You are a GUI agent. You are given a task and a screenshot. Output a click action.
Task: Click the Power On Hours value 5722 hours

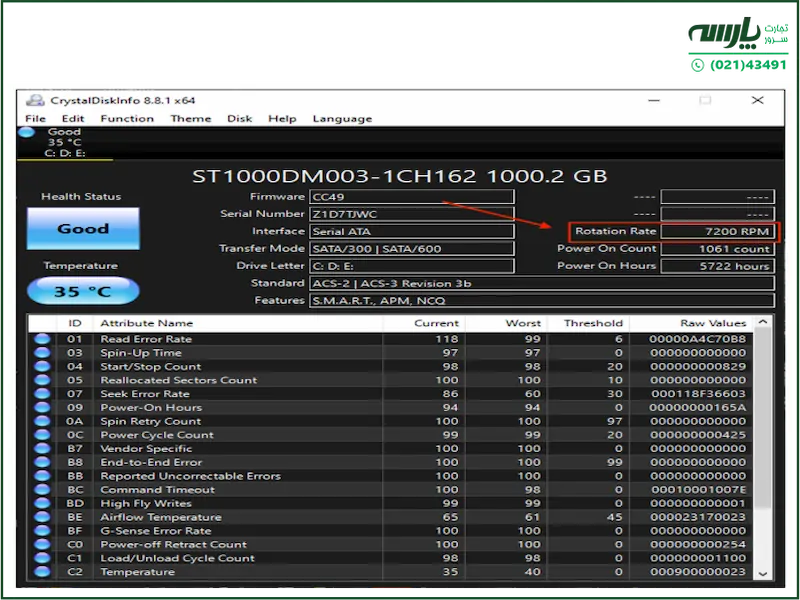717,266
